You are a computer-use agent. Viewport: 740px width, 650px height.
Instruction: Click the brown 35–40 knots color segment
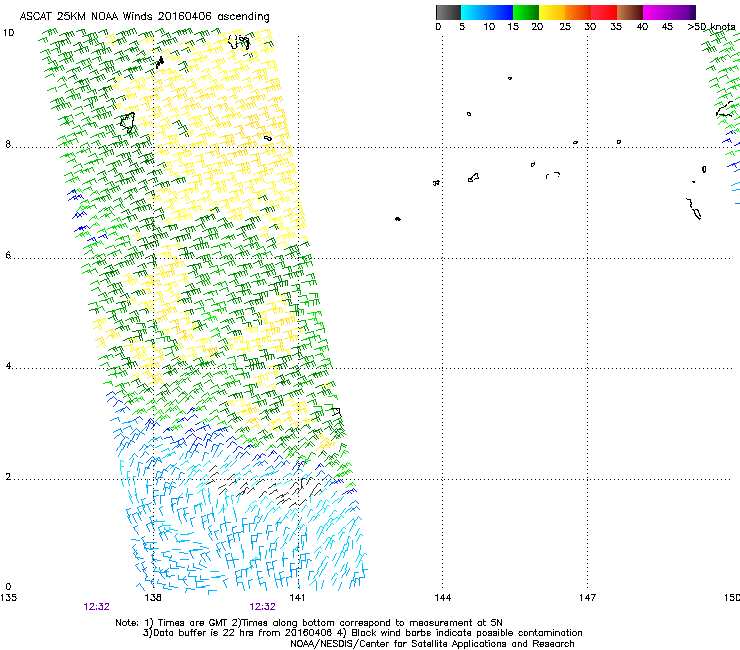[x=630, y=12]
